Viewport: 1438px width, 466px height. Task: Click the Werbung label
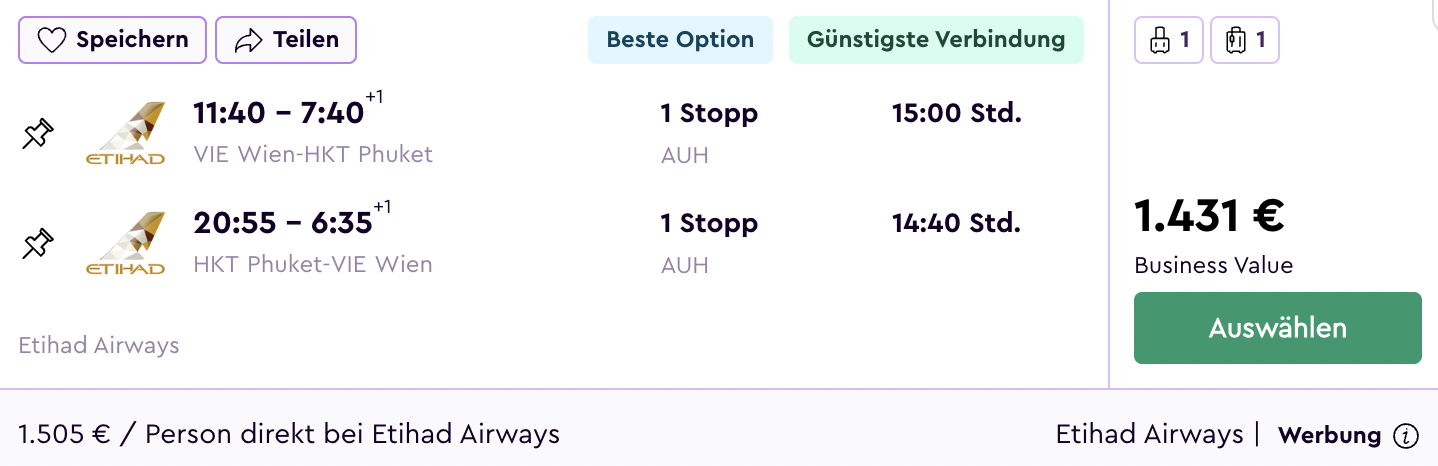1329,436
